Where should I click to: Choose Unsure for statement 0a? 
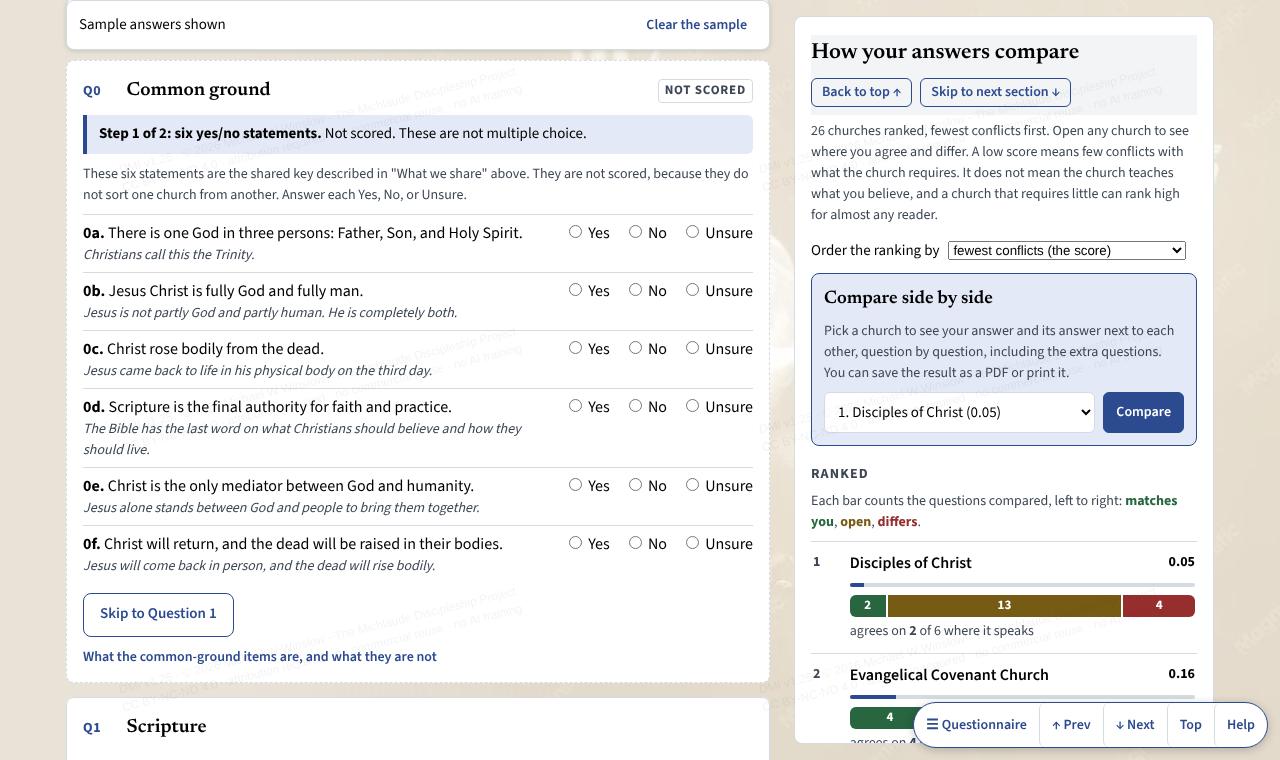tap(692, 232)
